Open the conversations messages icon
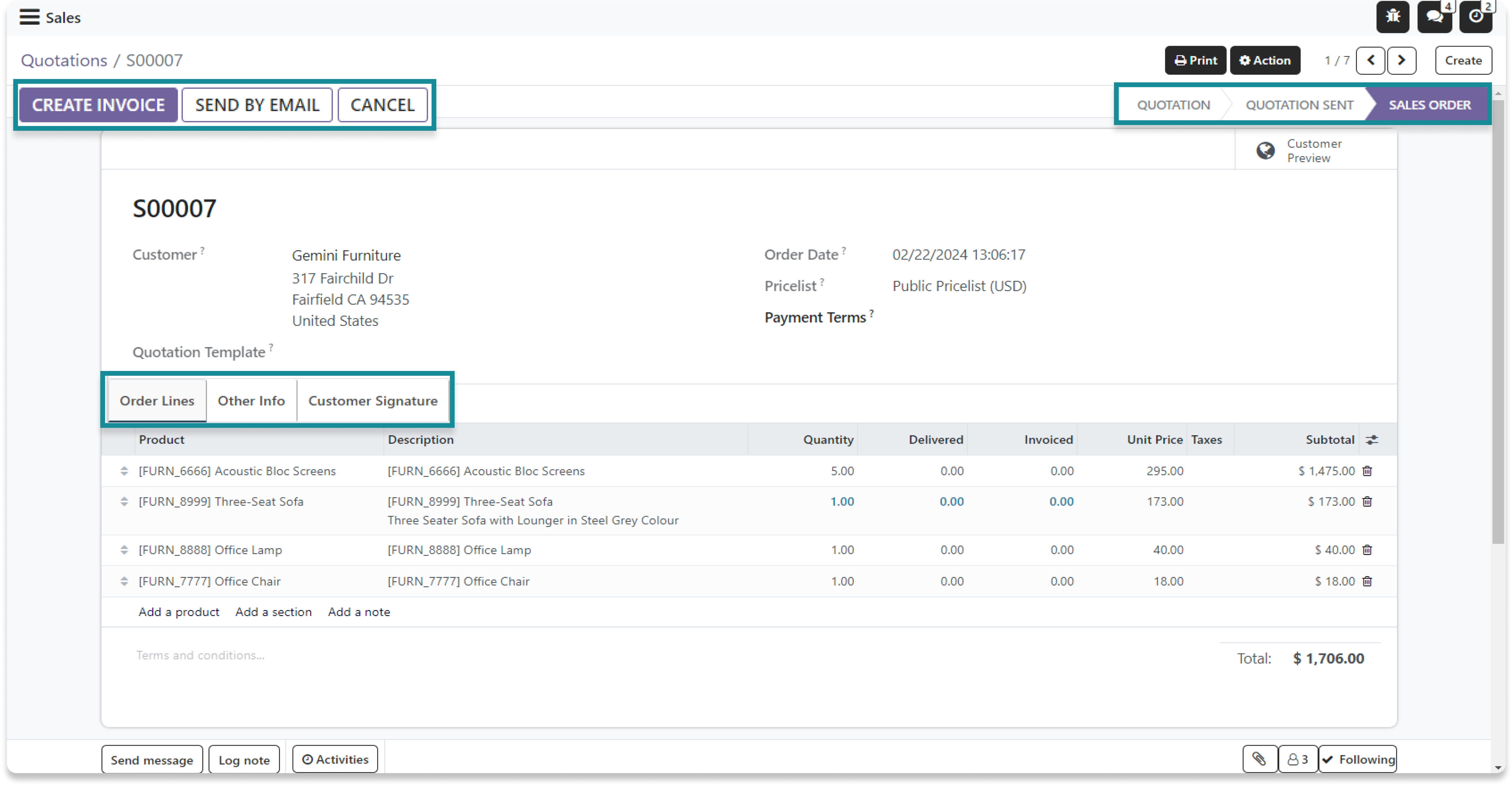The width and height of the screenshot is (1512, 786). point(1434,16)
